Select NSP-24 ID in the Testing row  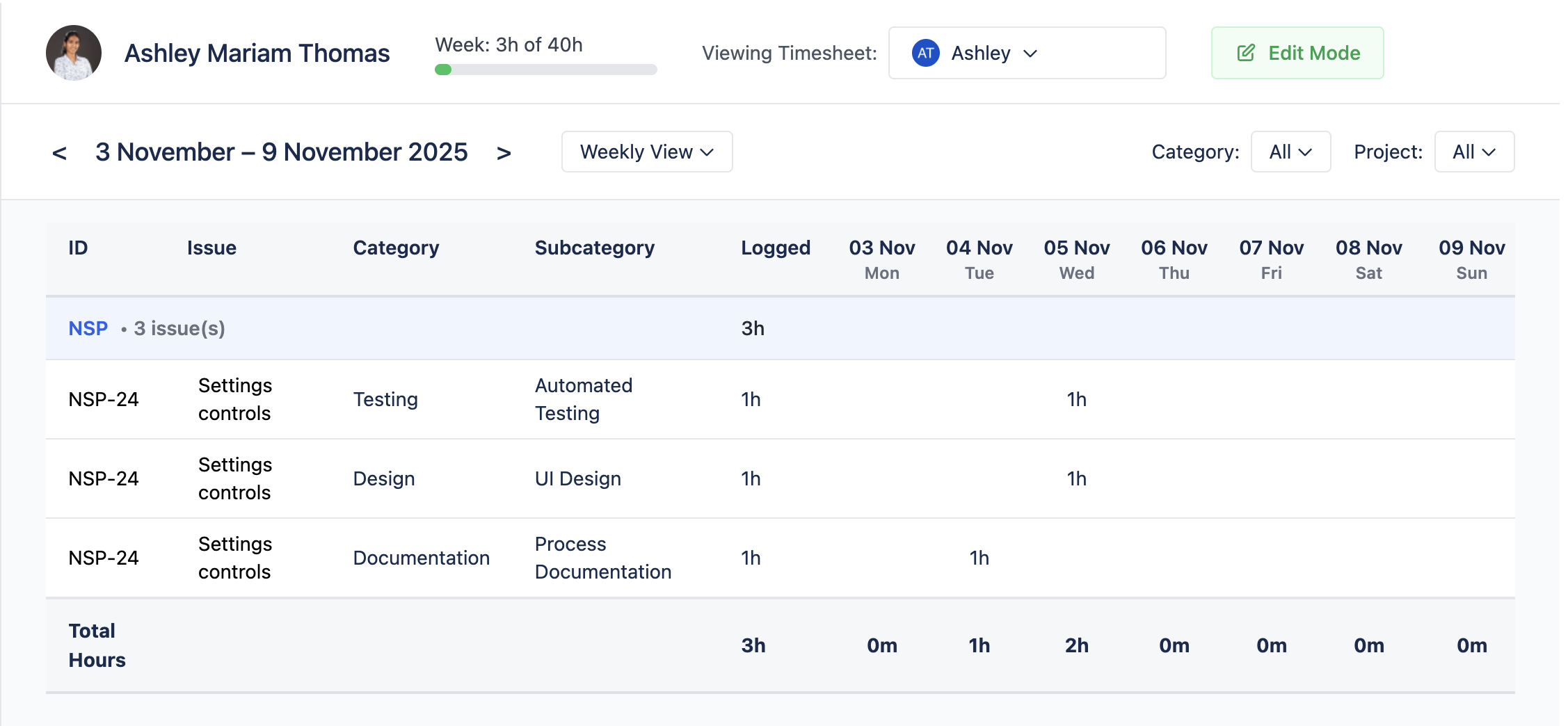pyautogui.click(x=104, y=399)
